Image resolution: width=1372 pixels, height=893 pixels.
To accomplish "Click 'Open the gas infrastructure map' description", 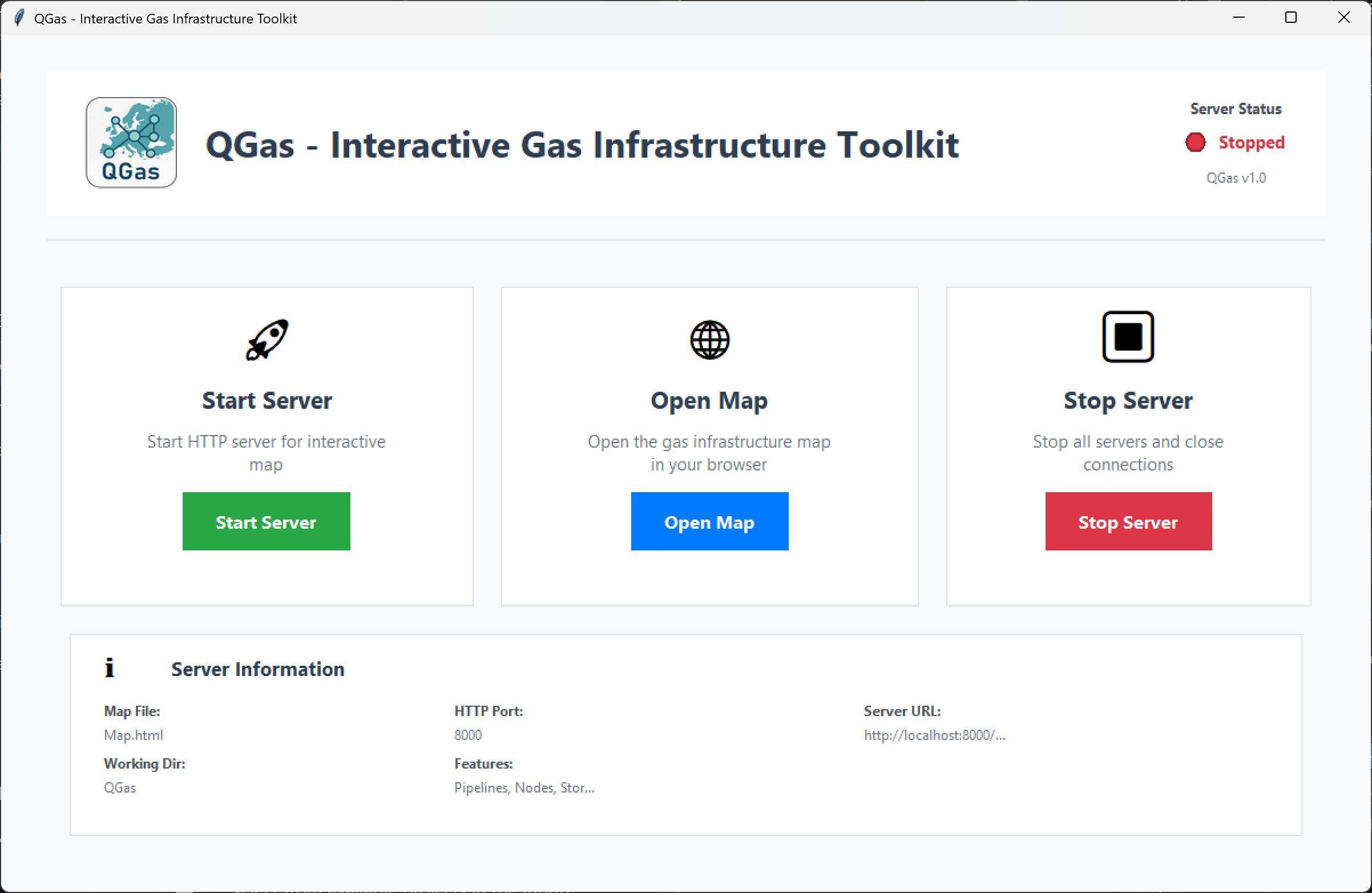I will coord(709,453).
